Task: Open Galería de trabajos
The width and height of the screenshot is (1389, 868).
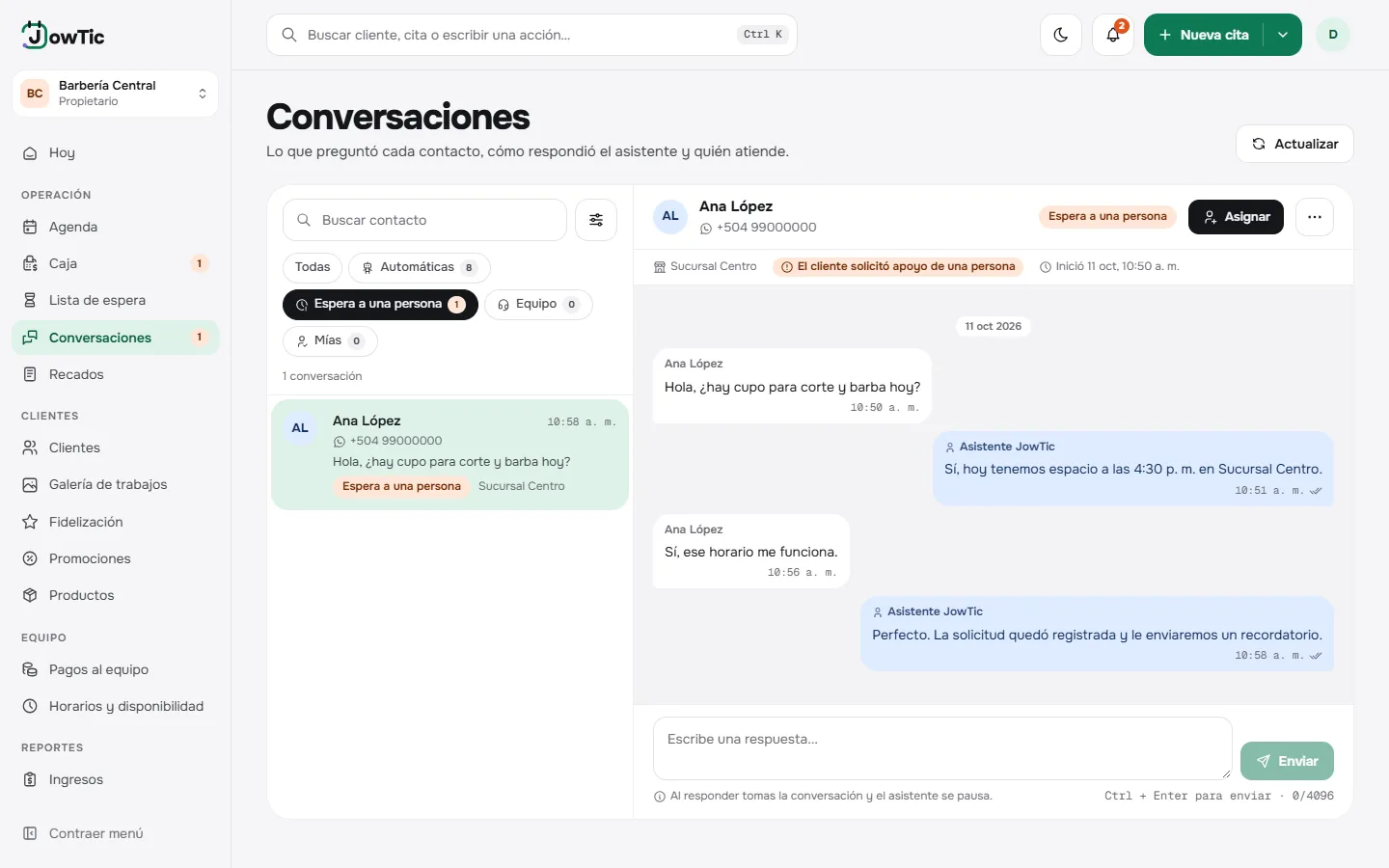Action: [115, 484]
